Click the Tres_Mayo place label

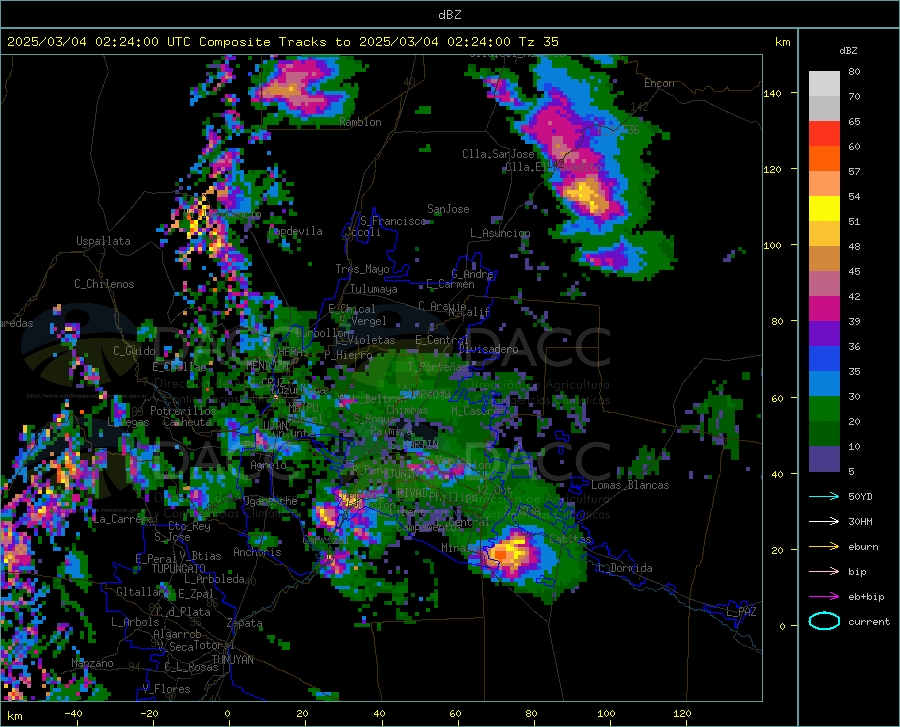pos(362,269)
